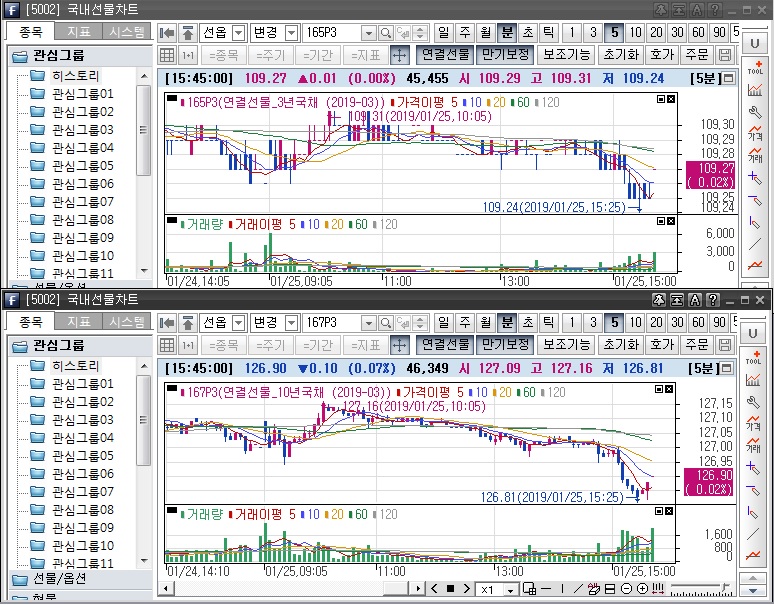The height and width of the screenshot is (605, 774).
Task: Click the zoom-in magnifier in the bottom bar
Action: click(x=642, y=589)
